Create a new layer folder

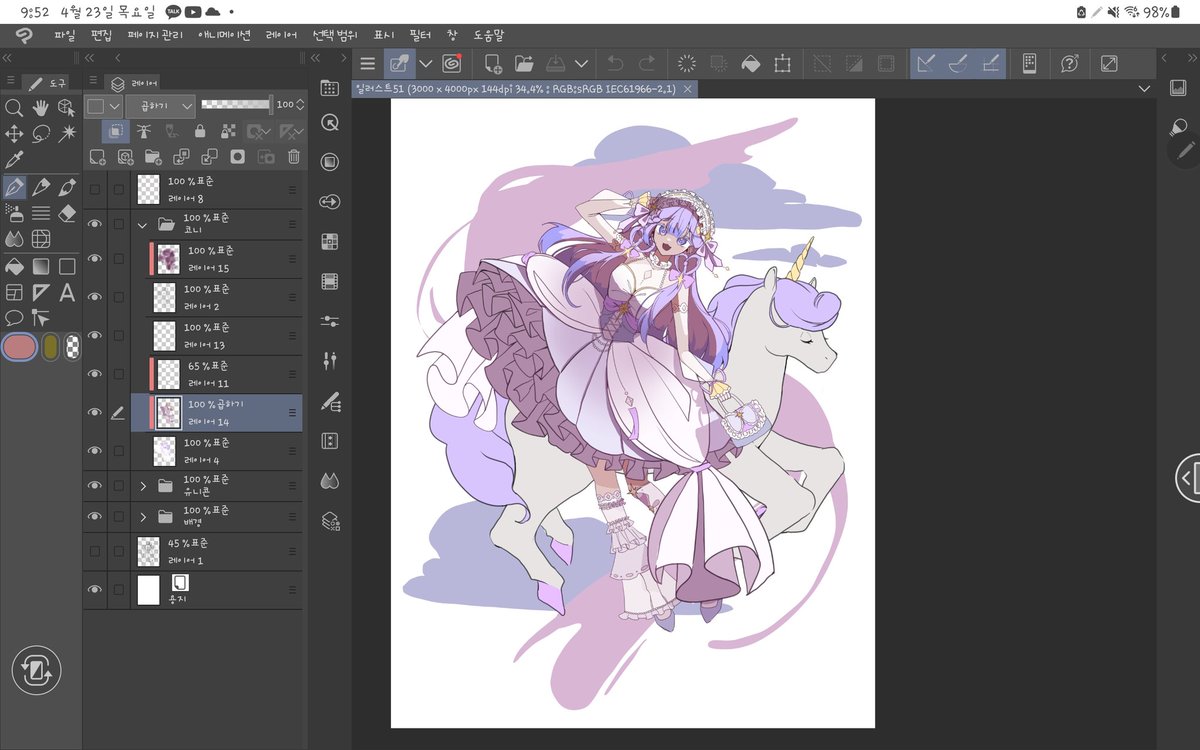click(x=153, y=157)
